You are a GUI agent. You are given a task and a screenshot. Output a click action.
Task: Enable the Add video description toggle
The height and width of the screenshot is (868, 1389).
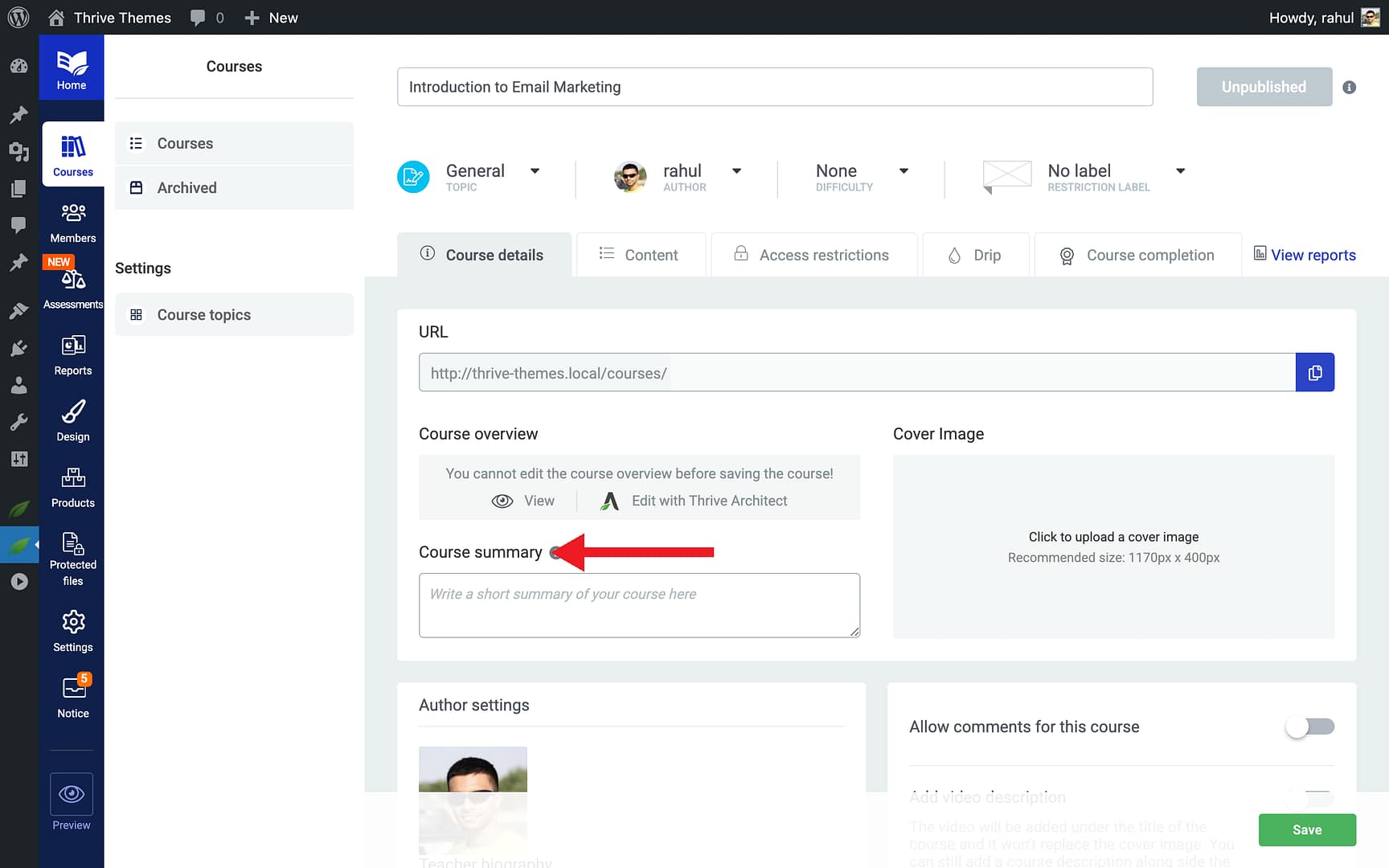(x=1309, y=798)
